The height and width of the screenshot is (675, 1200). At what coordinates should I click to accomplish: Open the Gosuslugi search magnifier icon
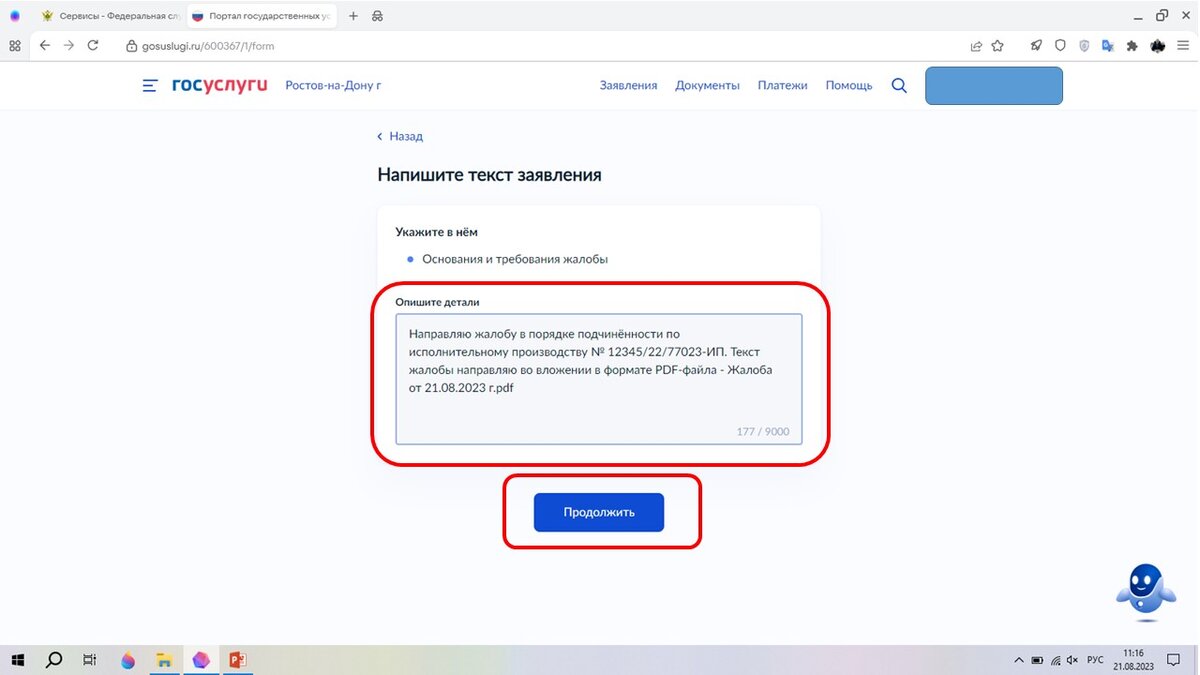(x=898, y=85)
